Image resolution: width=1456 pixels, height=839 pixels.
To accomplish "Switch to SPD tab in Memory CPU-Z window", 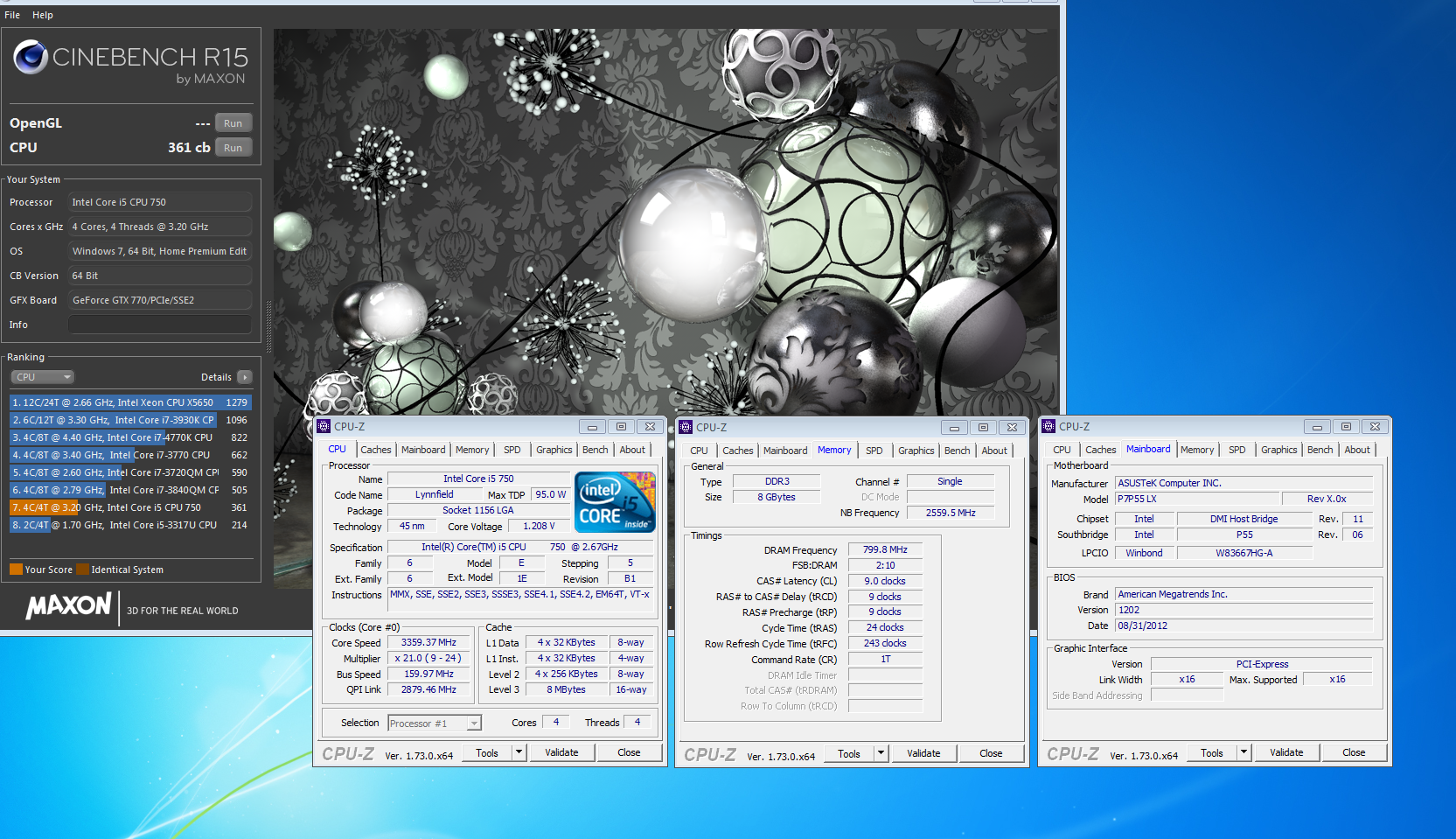I will point(874,451).
